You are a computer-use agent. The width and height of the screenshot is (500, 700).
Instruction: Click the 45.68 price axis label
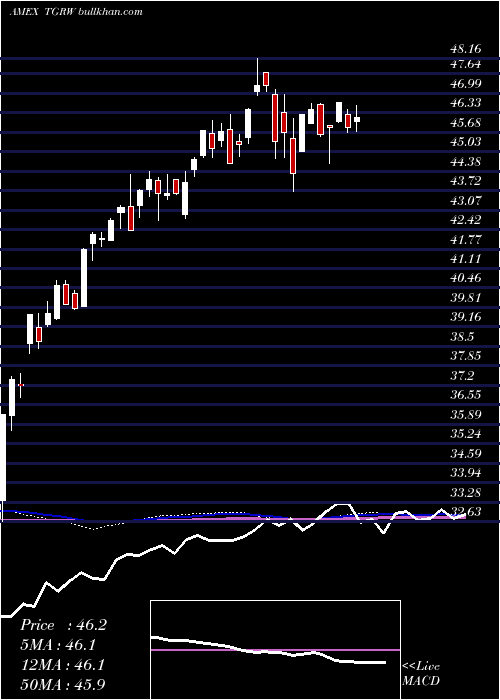[x=465, y=123]
